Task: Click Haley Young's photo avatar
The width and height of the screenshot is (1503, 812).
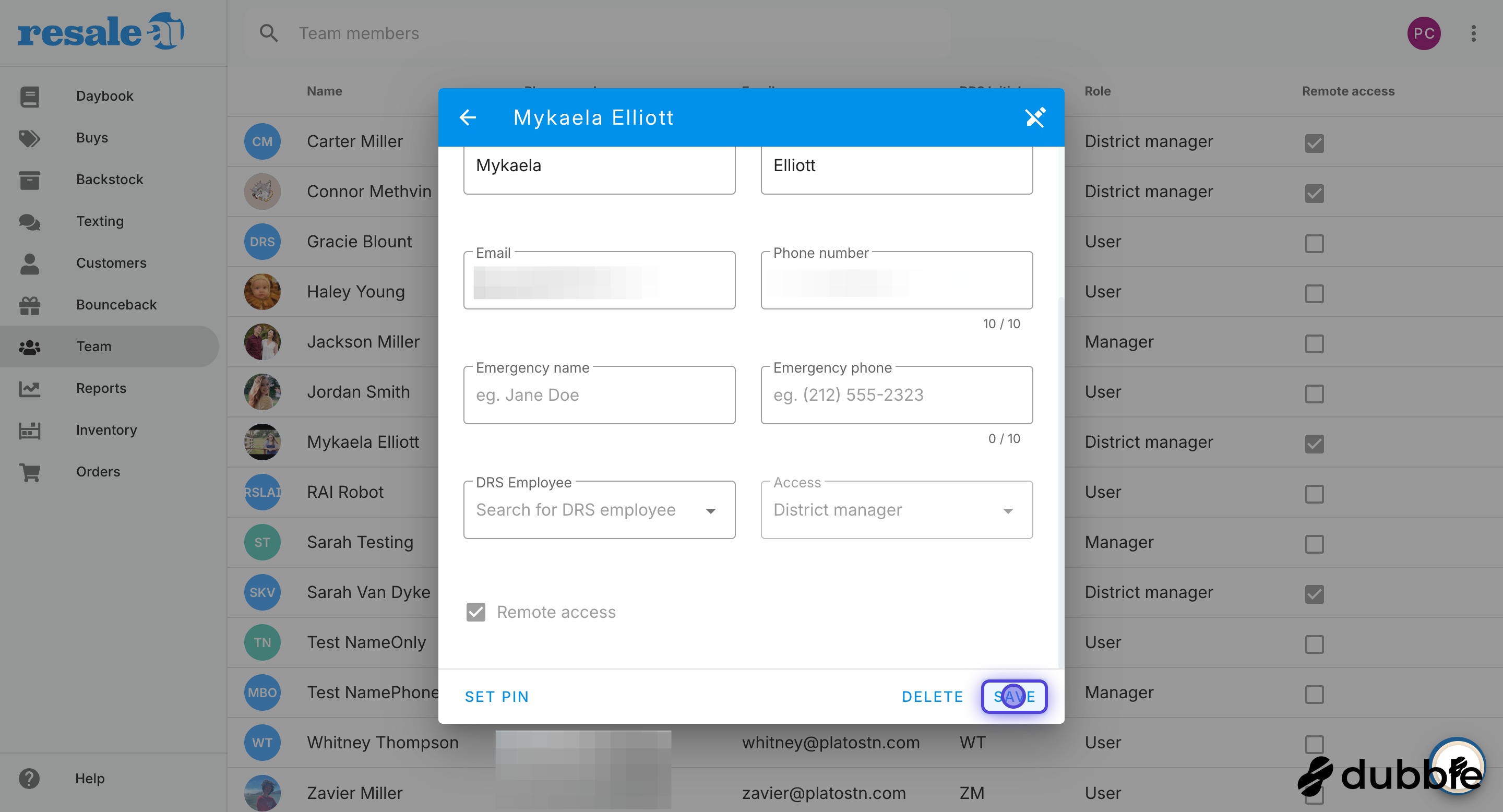Action: pos(262,292)
